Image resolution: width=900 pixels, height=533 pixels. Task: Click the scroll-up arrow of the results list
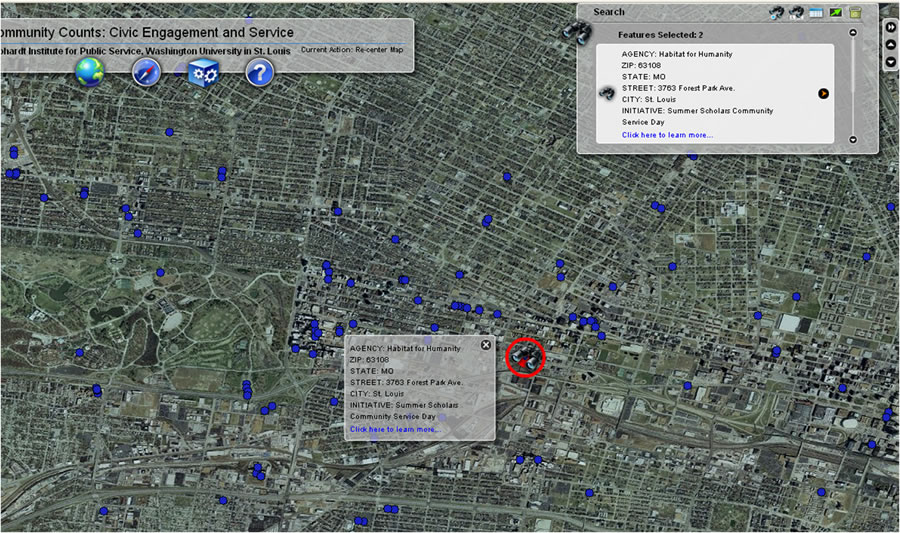[x=853, y=33]
